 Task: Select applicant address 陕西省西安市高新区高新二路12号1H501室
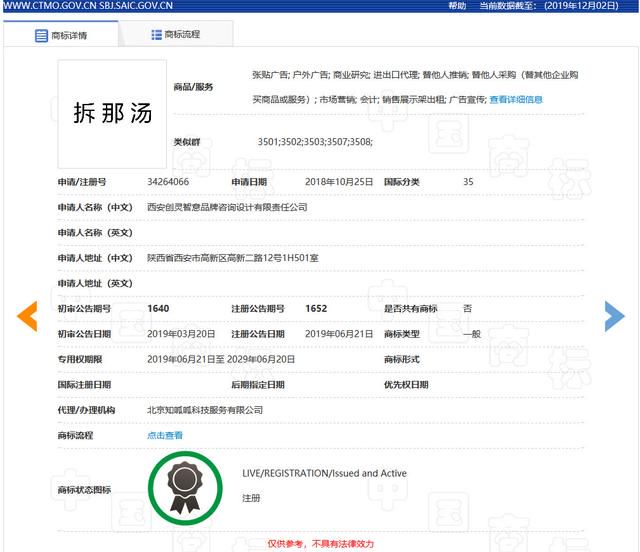click(x=233, y=258)
